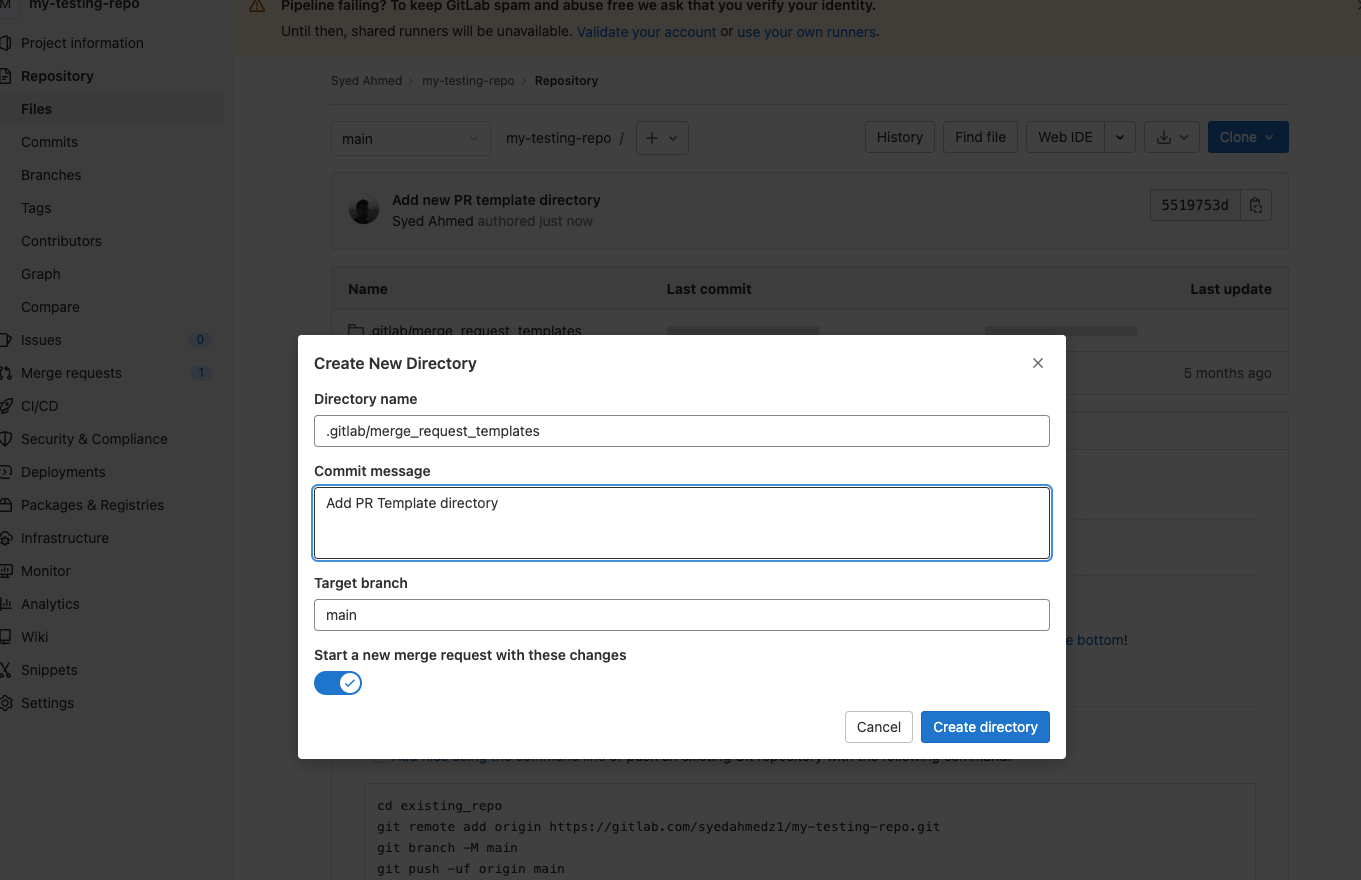This screenshot has height=880, width=1361.
Task: Click the Syed Ahmed commit avatar
Action: pos(363,210)
